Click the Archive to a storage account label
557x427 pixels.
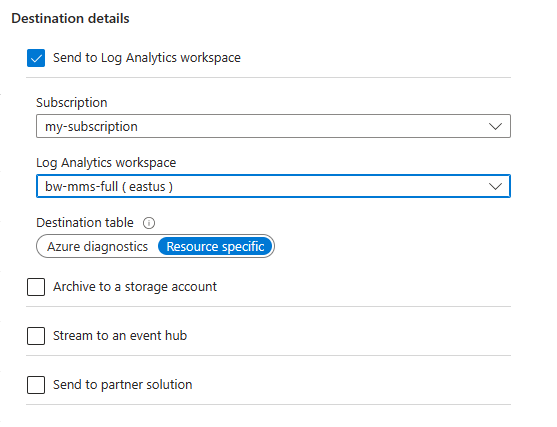coord(135,287)
